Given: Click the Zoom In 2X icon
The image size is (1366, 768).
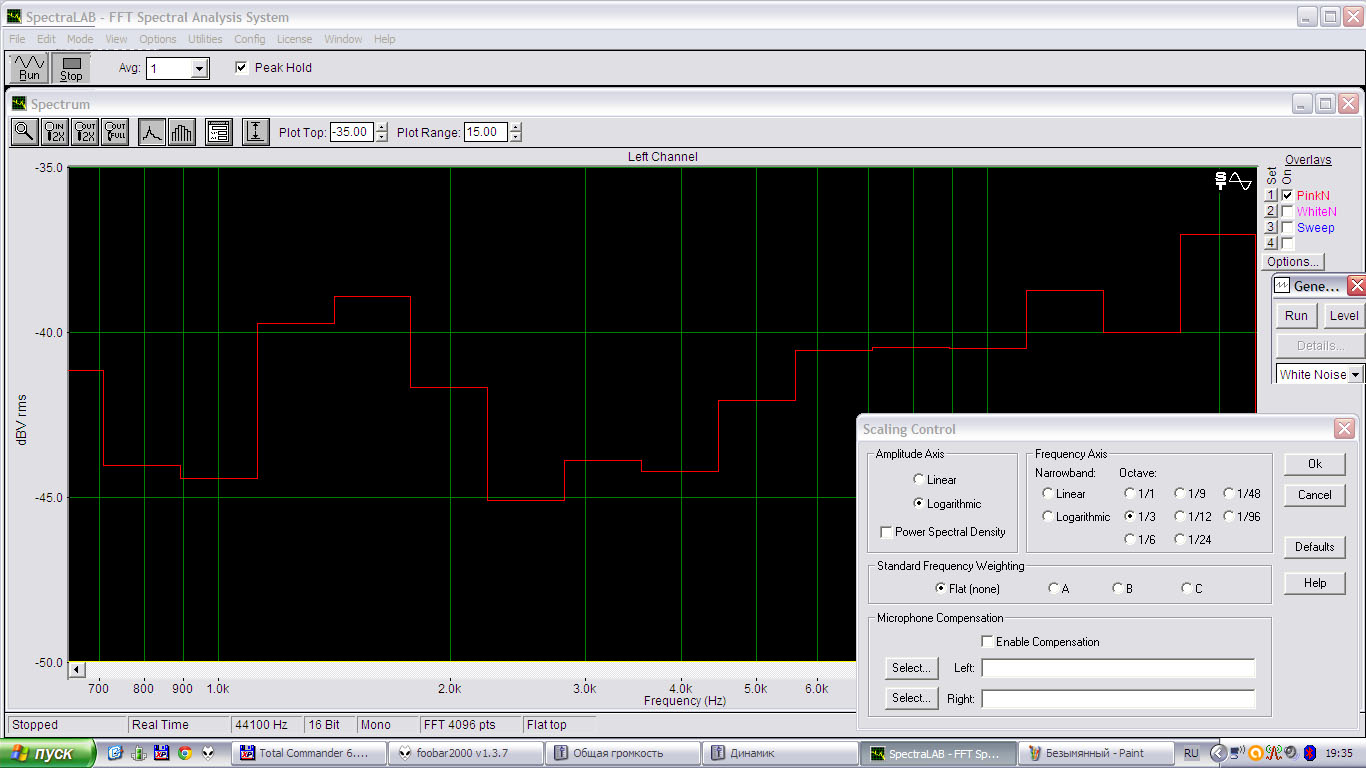Looking at the screenshot, I should pos(55,132).
